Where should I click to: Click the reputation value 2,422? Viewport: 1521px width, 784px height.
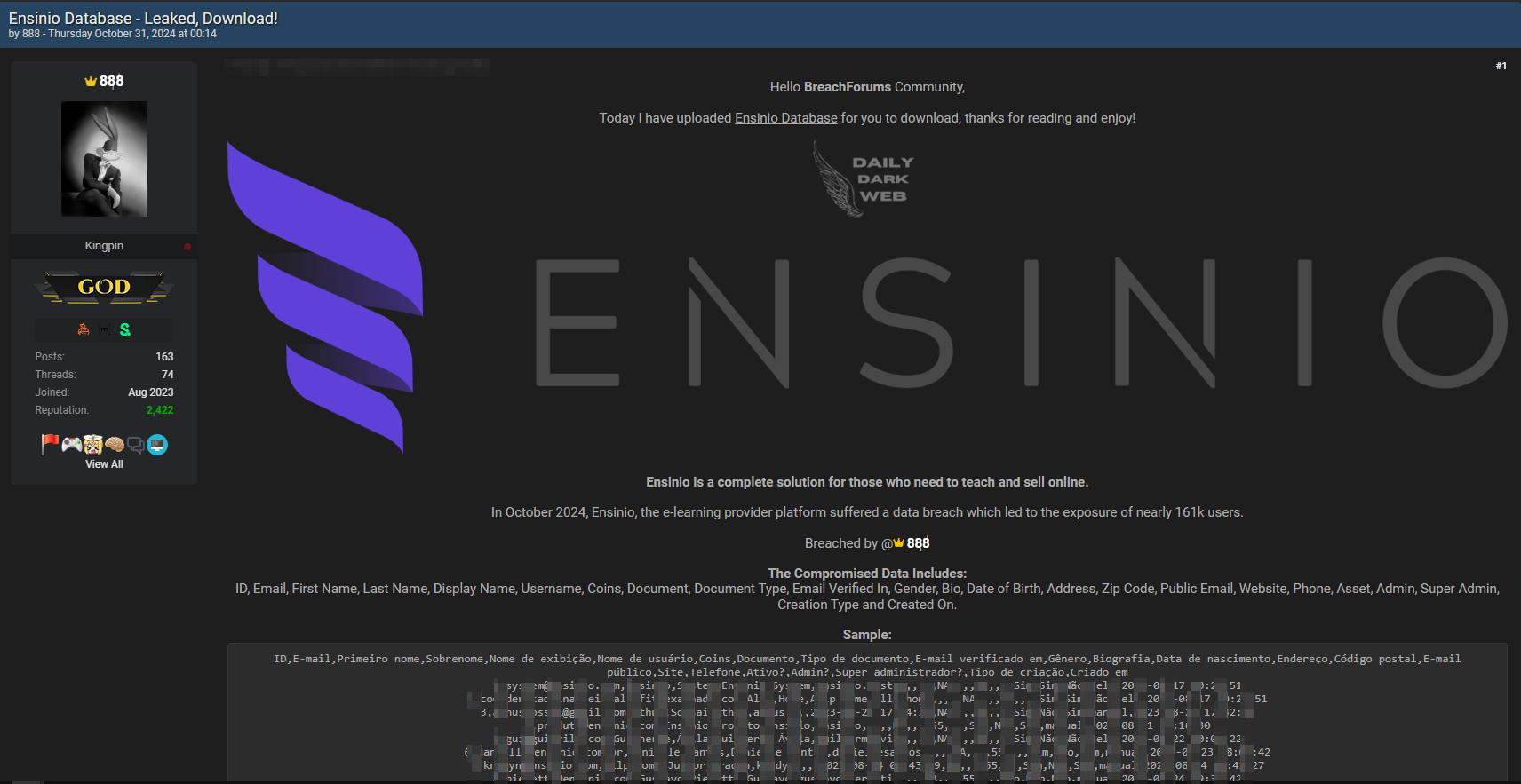(x=160, y=410)
